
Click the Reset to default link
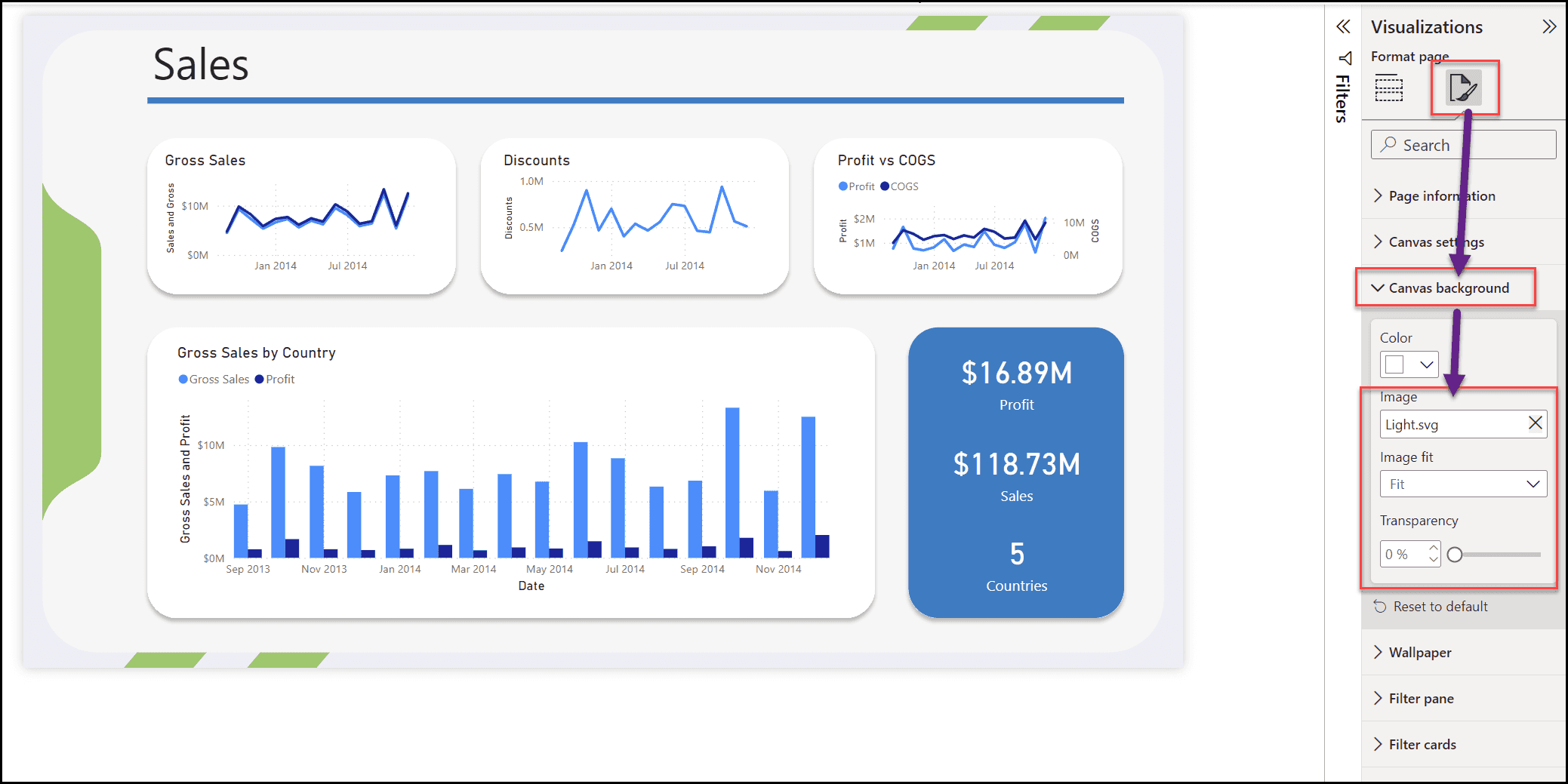tap(1438, 606)
